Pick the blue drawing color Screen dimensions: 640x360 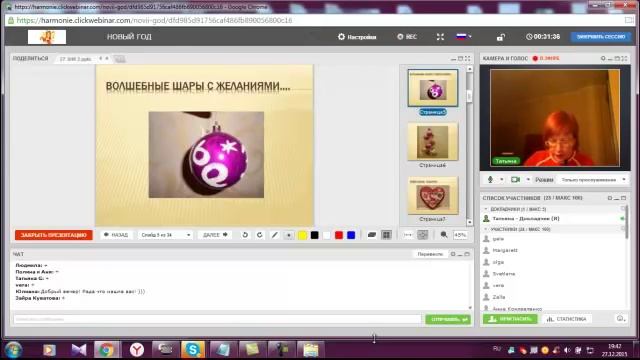(351, 235)
